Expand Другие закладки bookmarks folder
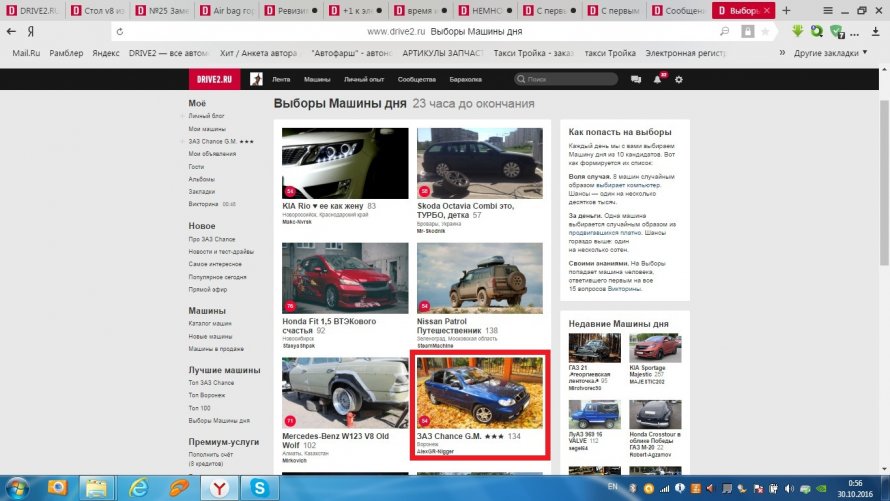 830,53
